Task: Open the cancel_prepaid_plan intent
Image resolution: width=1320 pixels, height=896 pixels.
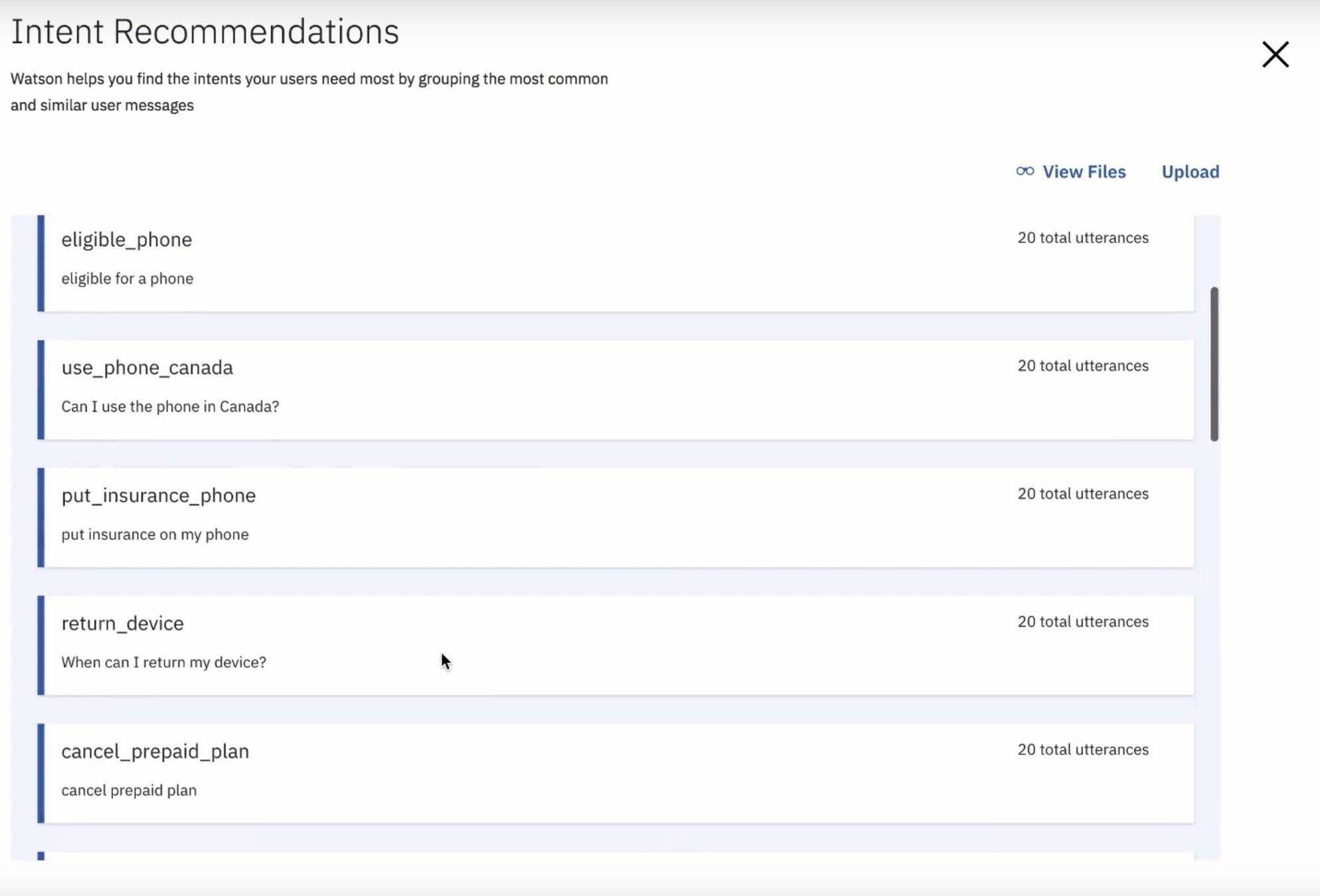Action: (155, 751)
